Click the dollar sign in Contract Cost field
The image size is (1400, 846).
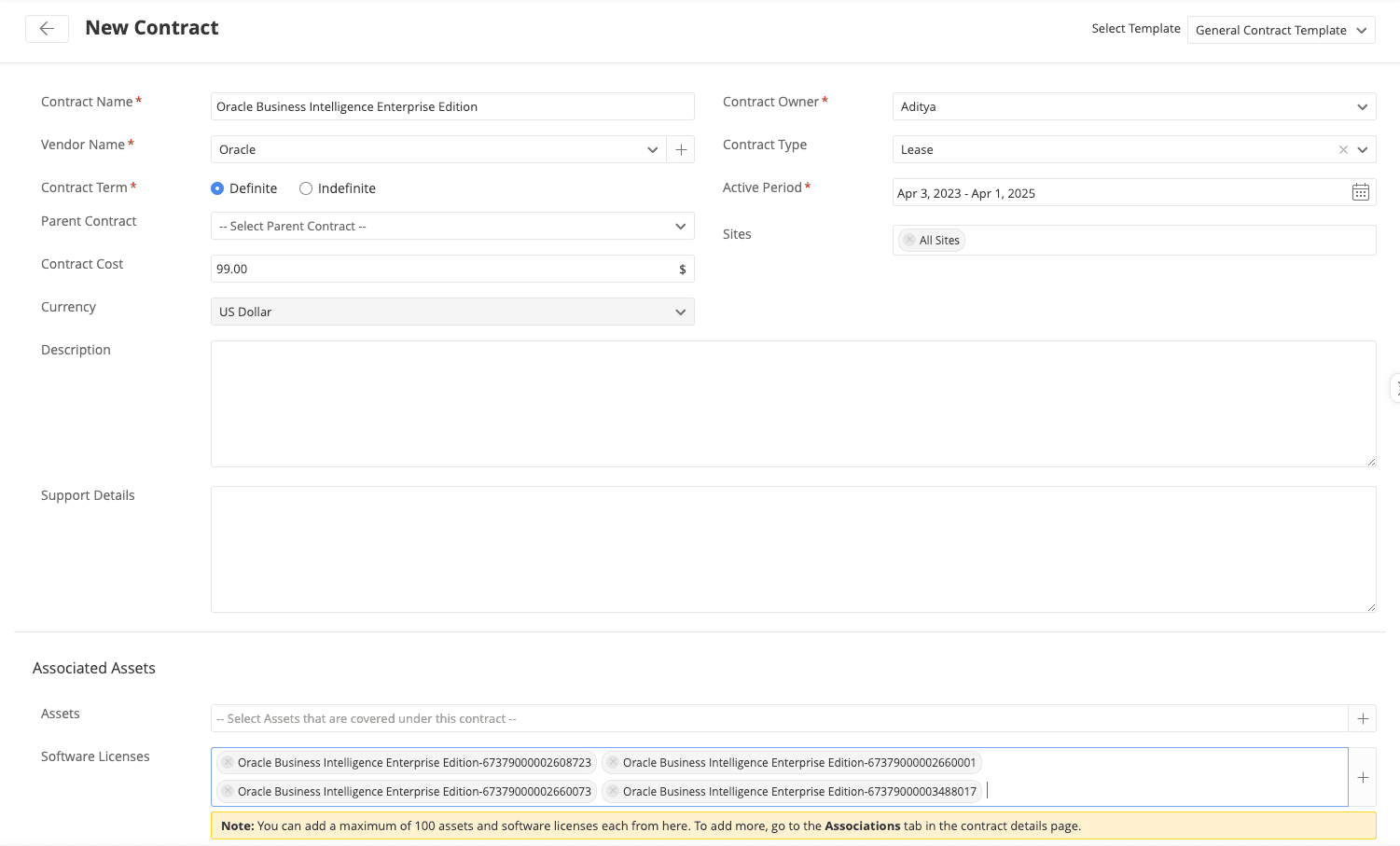(x=684, y=269)
